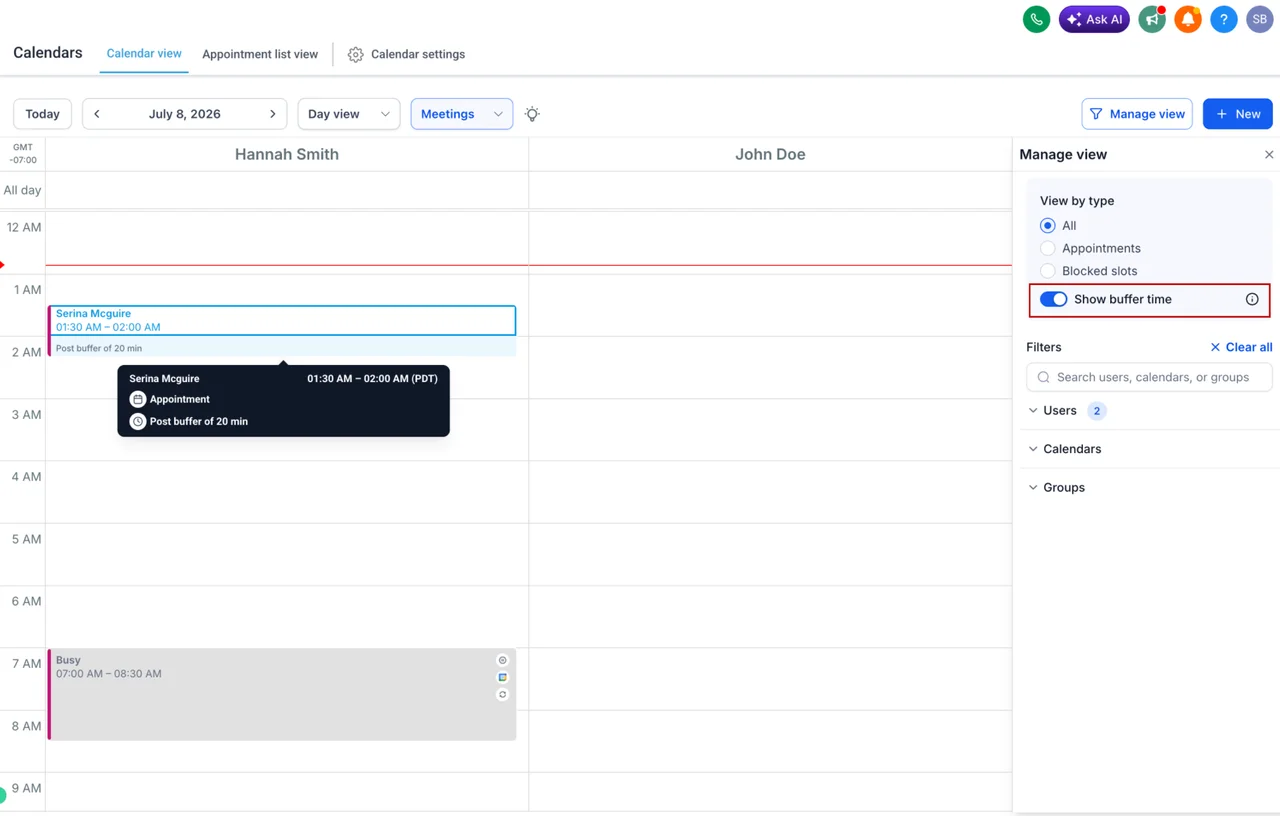Click the clock Post buffer icon in tooltip

coord(138,421)
